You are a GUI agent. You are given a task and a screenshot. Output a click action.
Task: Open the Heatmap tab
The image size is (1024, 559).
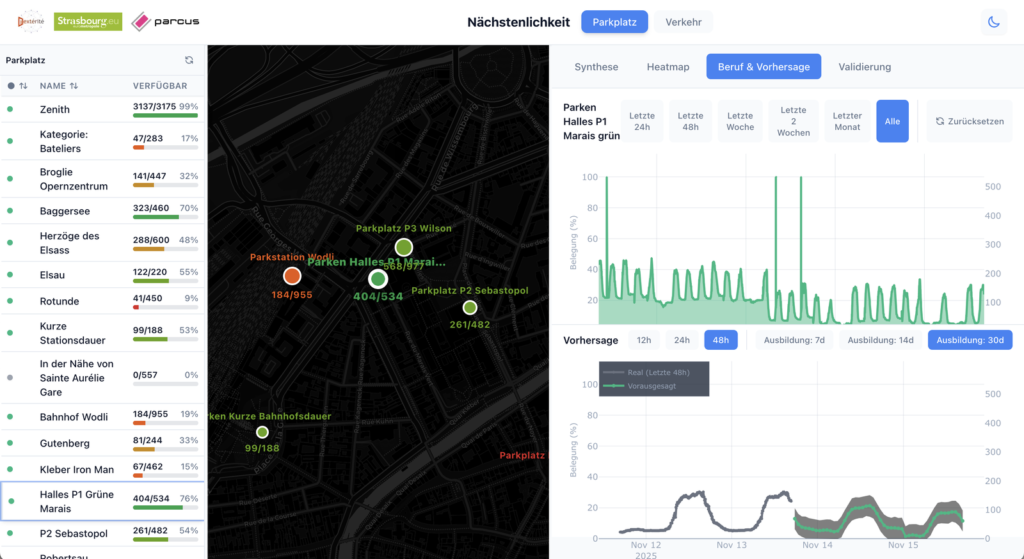pyautogui.click(x=667, y=67)
